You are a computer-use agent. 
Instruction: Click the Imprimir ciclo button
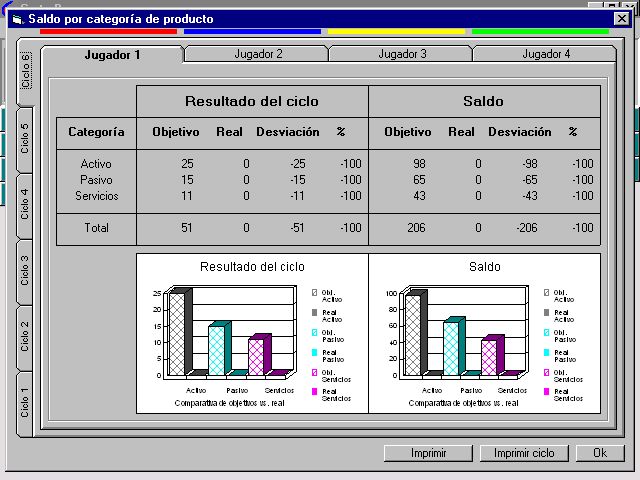tap(523, 453)
